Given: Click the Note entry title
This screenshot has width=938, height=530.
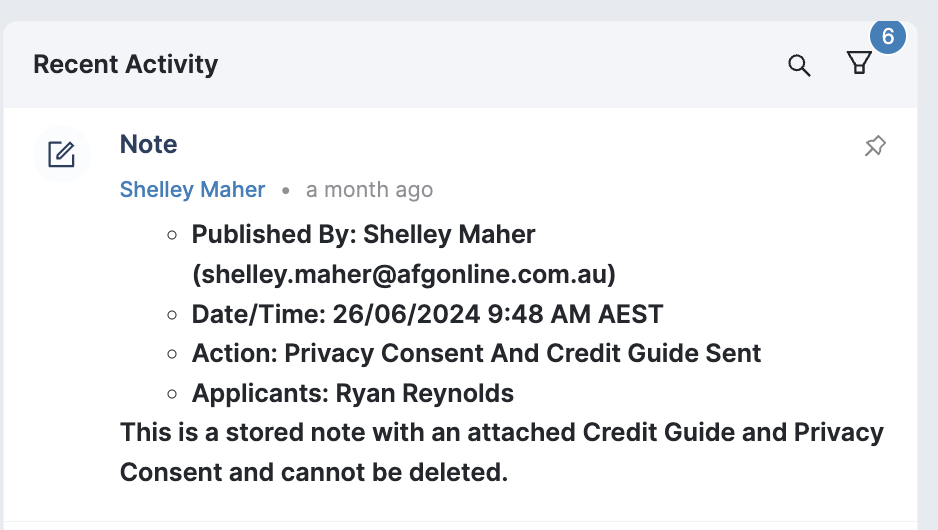Looking at the screenshot, I should click(x=148, y=144).
